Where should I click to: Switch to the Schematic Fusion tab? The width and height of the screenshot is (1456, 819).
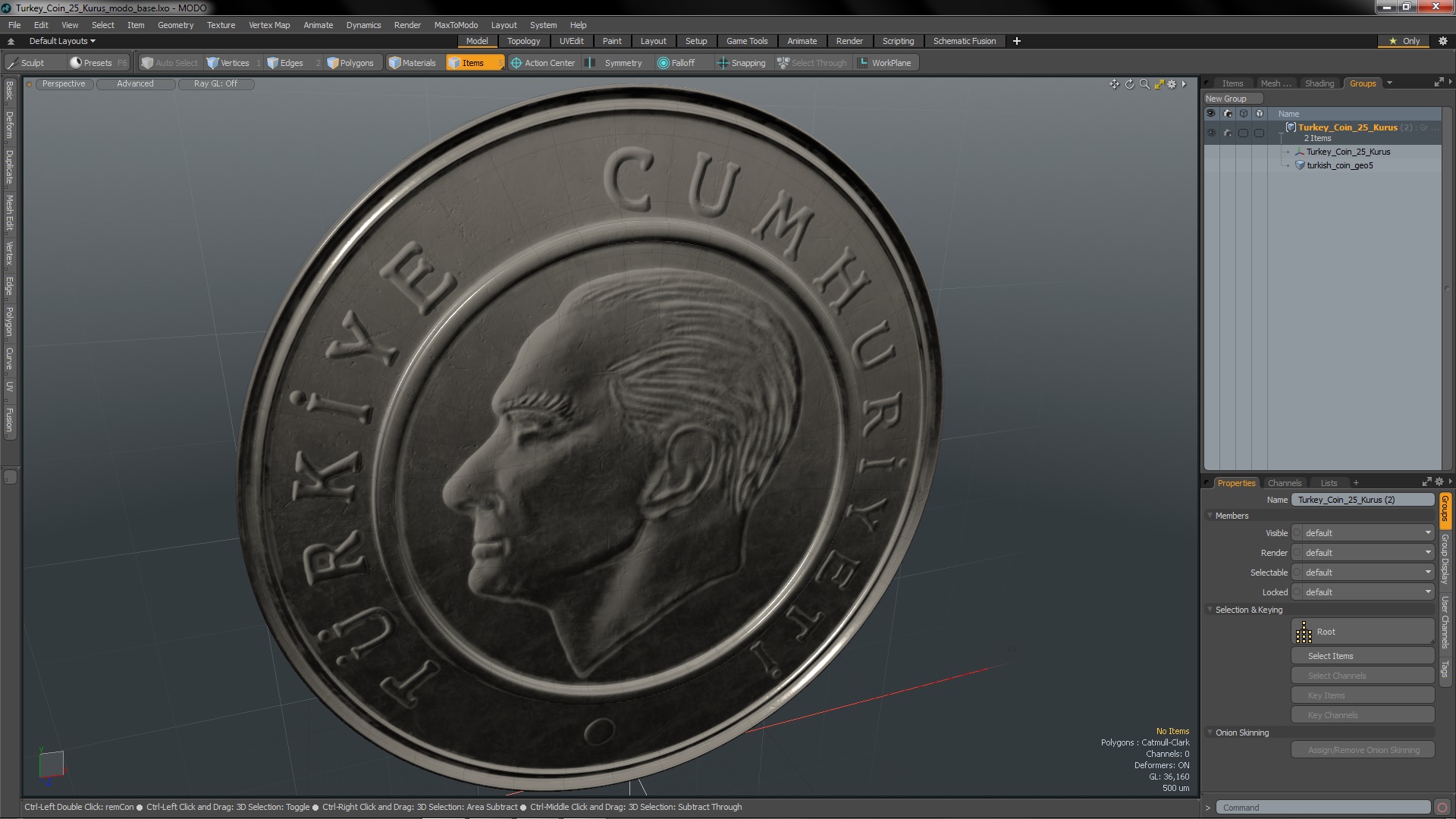964,41
